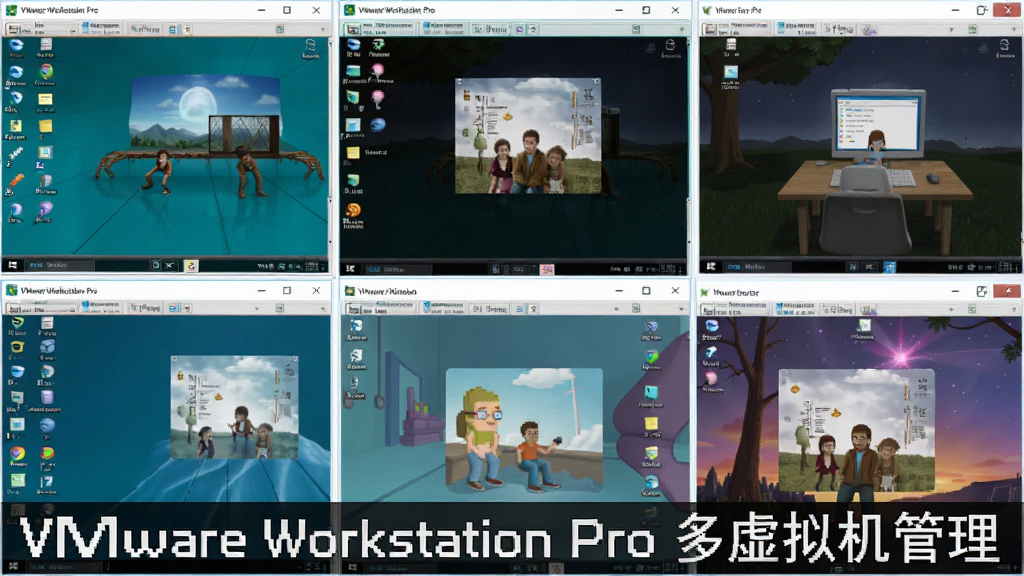Screen dimensions: 1024x576
Task: Select family photo window in bottom-right VM
Action: pos(856,430)
